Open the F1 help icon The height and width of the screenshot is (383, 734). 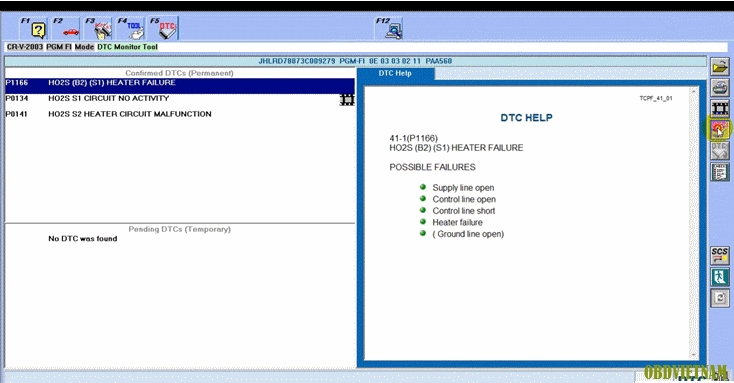click(34, 28)
